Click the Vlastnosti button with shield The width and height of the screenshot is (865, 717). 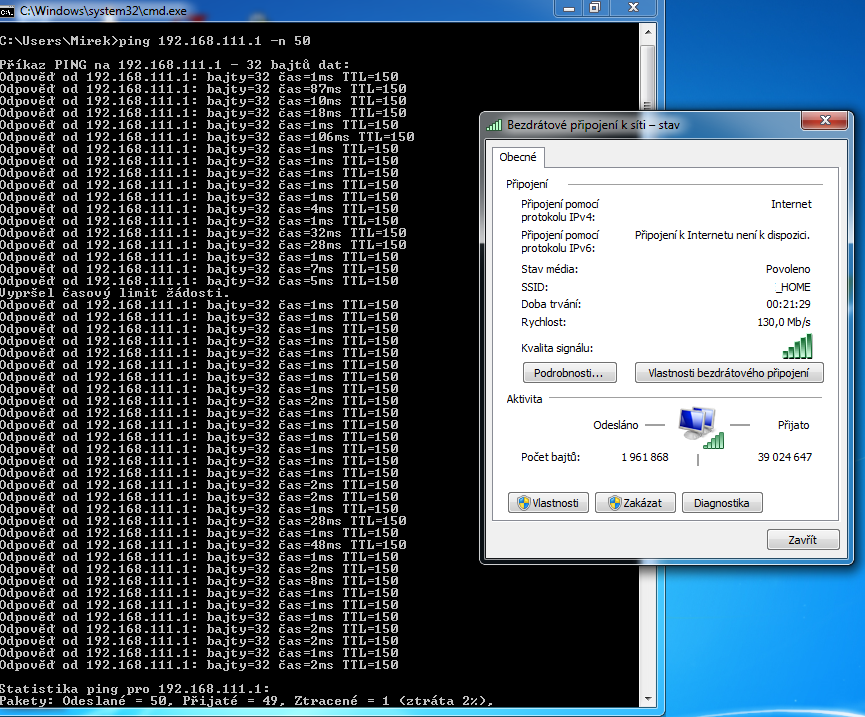[x=548, y=503]
